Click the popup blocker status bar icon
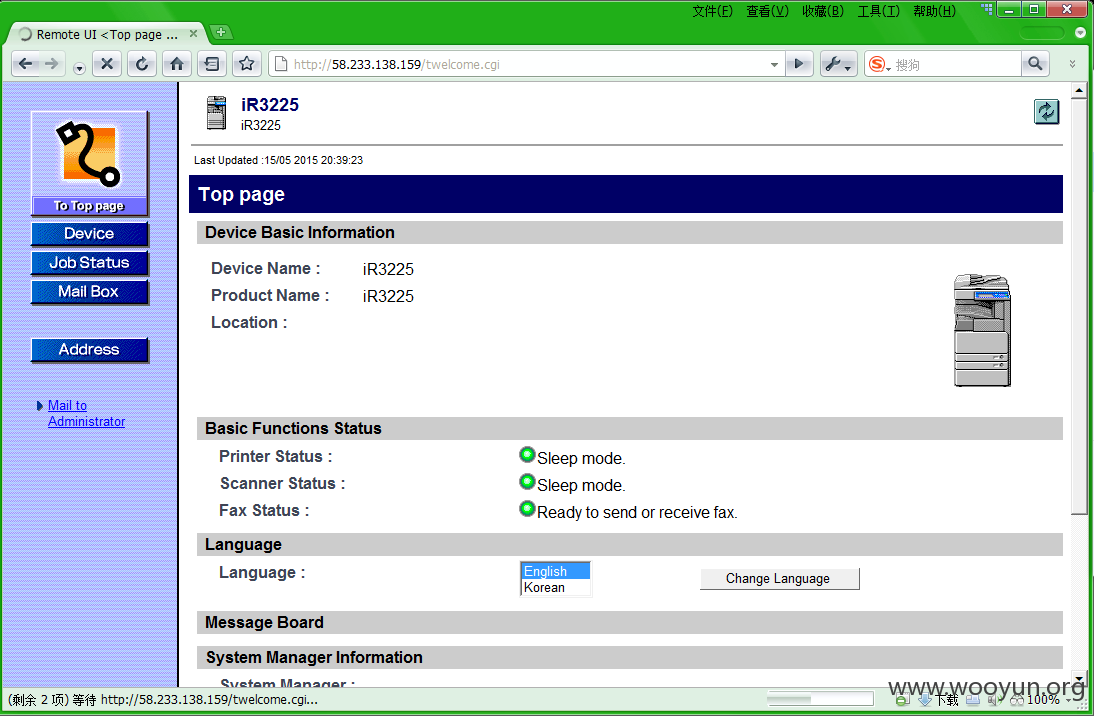The height and width of the screenshot is (716, 1094). [902, 699]
